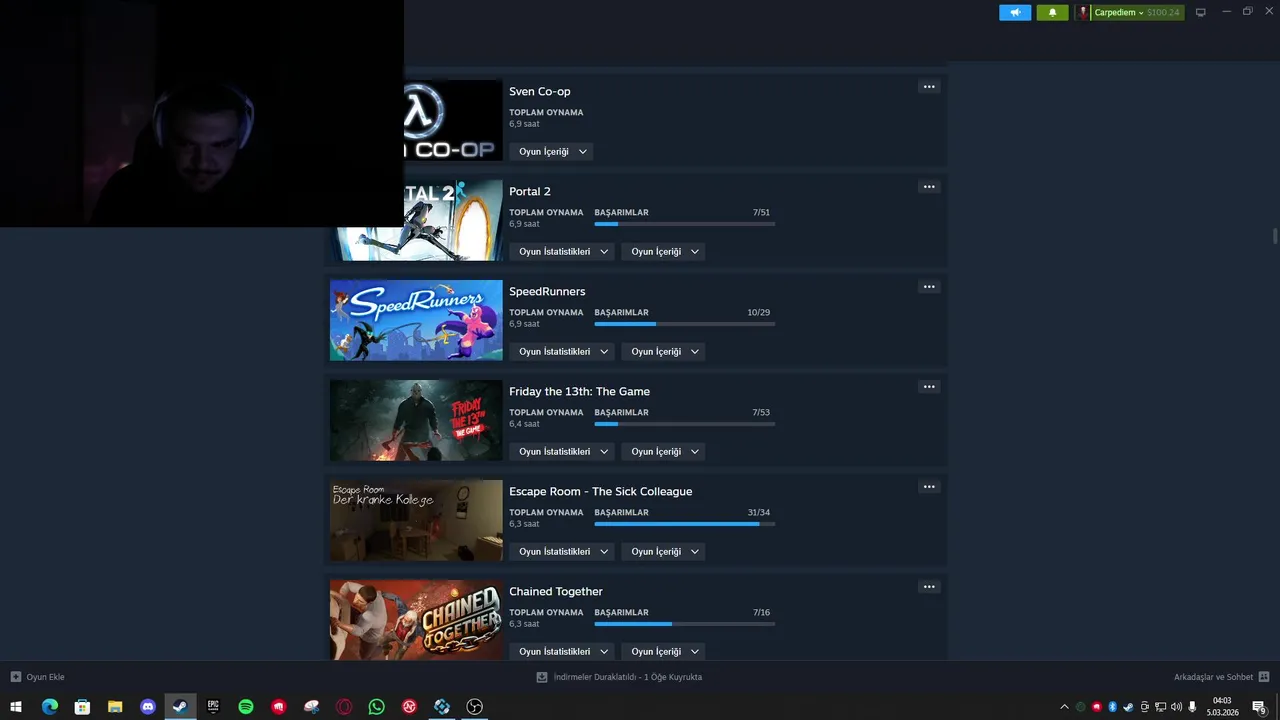Open Arkadaşlar ve Sohbet friends panel
This screenshot has width=1280, height=720.
click(1221, 677)
